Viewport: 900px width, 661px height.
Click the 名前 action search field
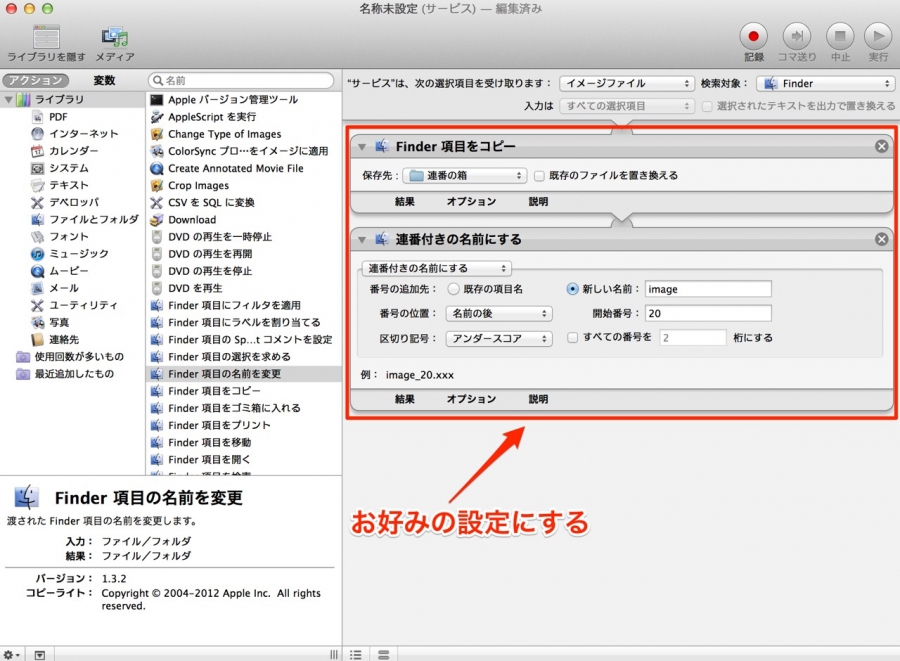(x=241, y=80)
